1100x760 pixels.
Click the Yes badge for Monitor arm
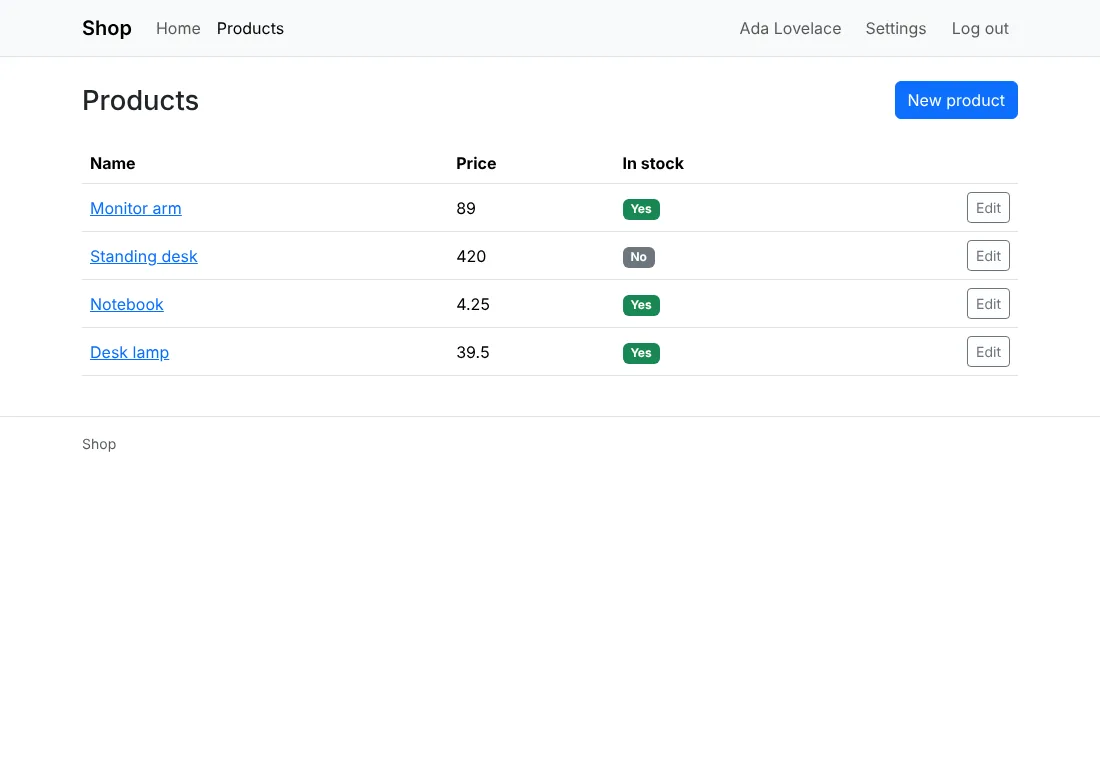(x=641, y=209)
